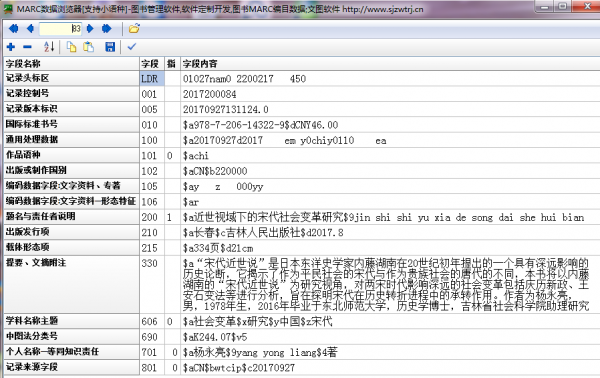The height and width of the screenshot is (378, 600).
Task: Jump to the last record
Action: [x=106, y=28]
